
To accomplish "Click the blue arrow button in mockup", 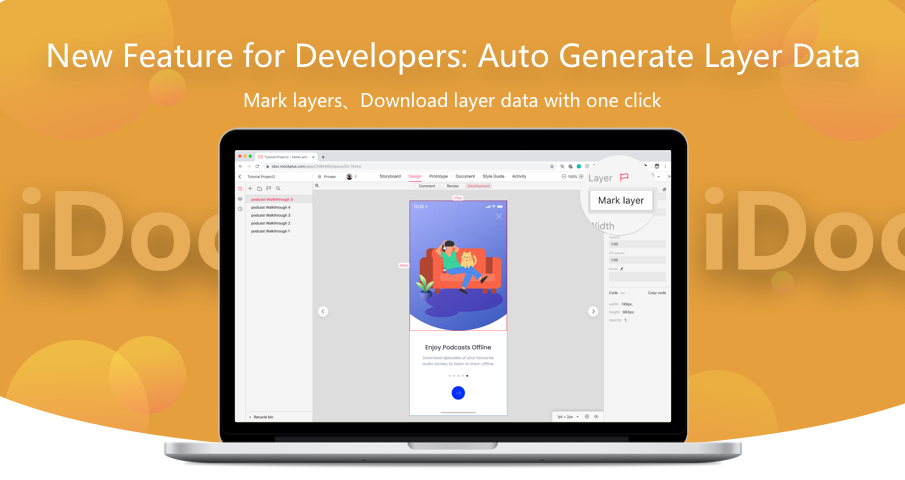I will pyautogui.click(x=458, y=393).
